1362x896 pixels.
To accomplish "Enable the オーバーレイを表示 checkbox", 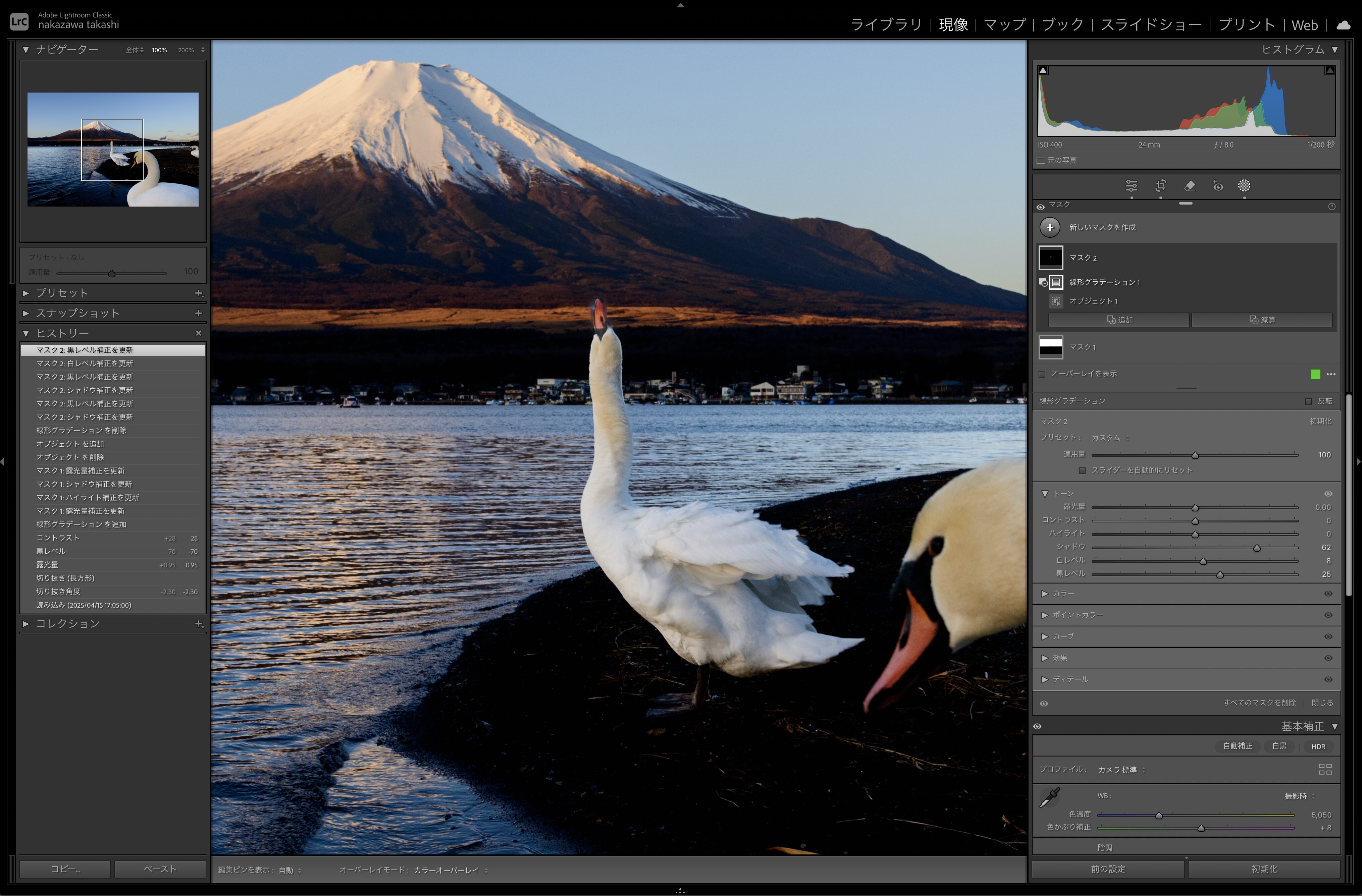I will [1042, 374].
